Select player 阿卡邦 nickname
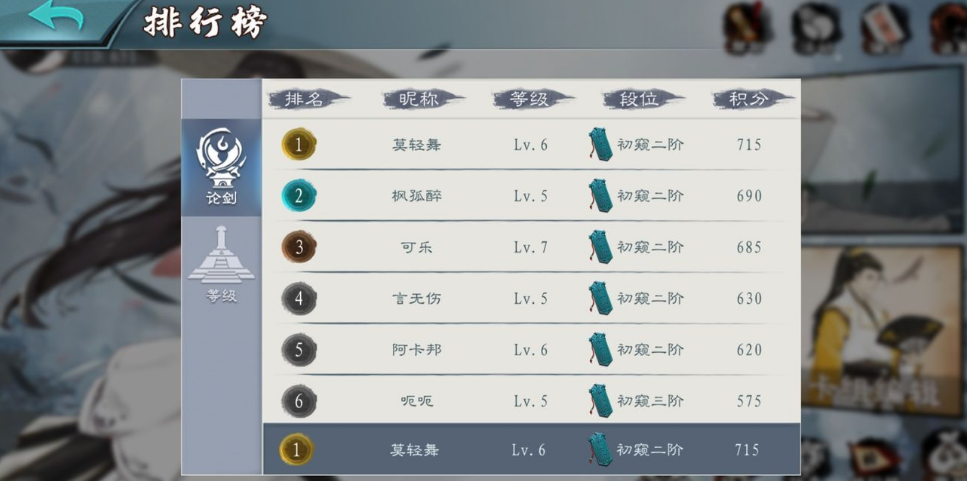The height and width of the screenshot is (481, 967). 416,350
